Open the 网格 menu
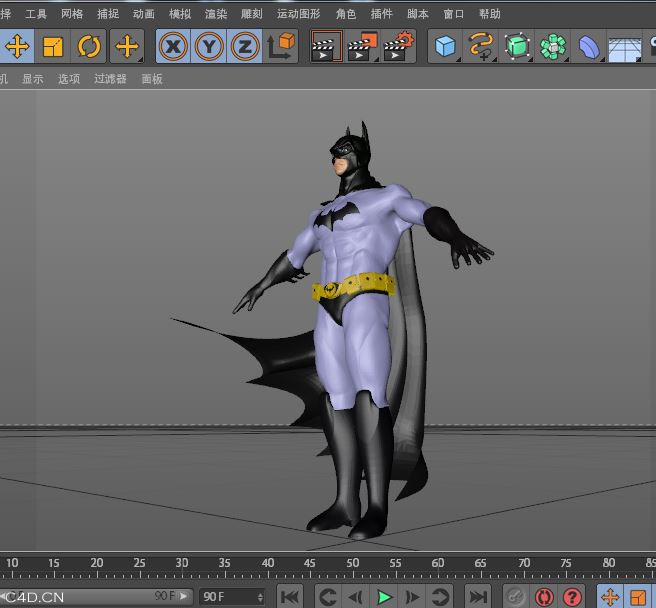 [72, 14]
